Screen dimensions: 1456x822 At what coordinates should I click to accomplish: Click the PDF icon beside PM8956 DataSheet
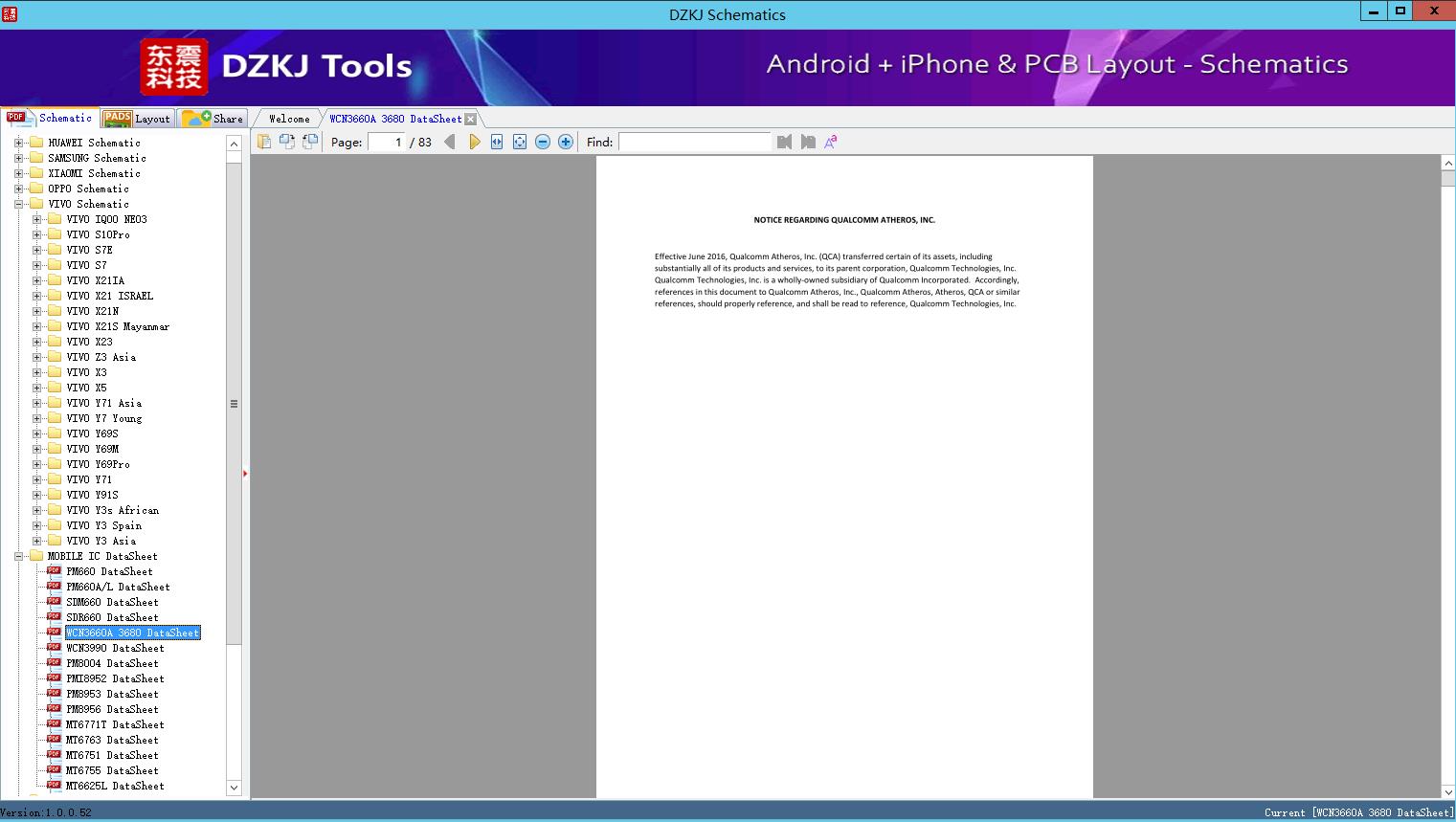coord(54,708)
